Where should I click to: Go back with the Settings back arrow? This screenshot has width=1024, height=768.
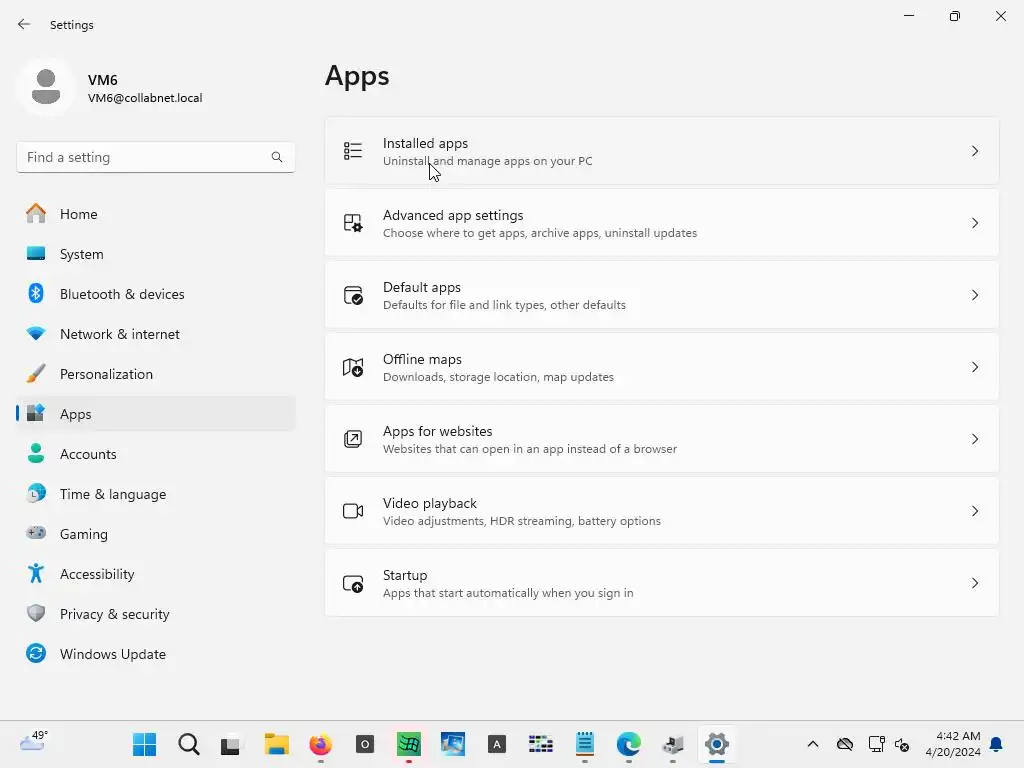coord(24,24)
